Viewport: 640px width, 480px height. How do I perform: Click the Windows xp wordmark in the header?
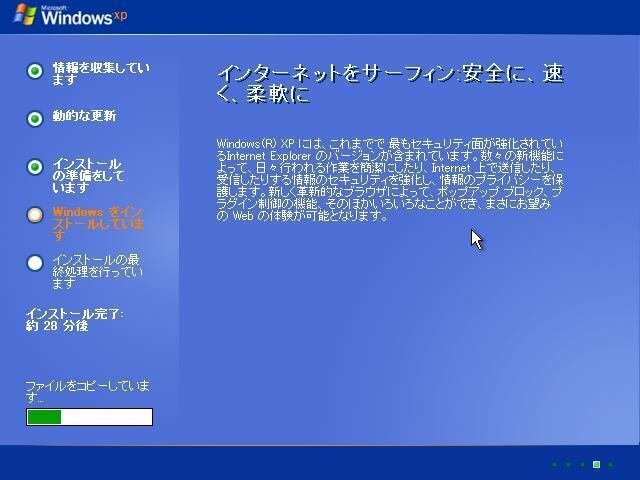(84, 16)
